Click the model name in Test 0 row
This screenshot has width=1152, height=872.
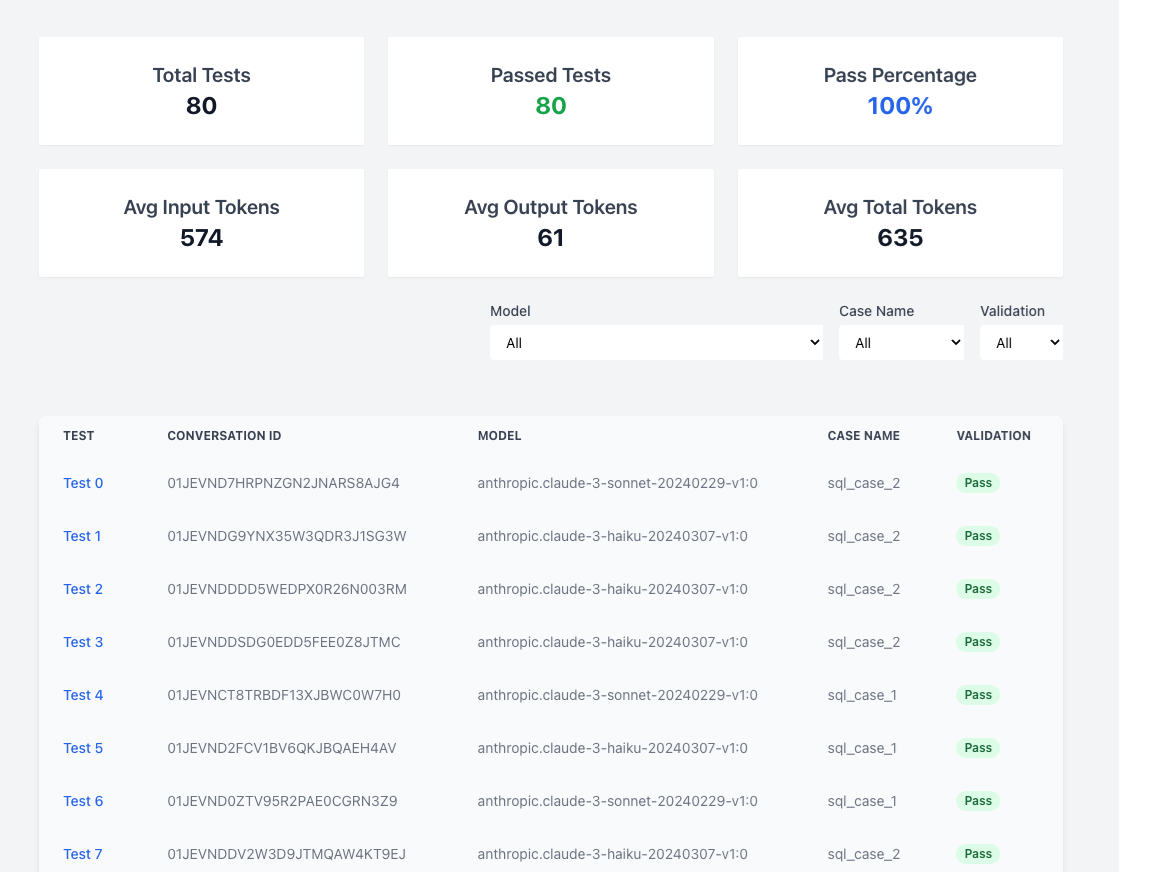[617, 483]
